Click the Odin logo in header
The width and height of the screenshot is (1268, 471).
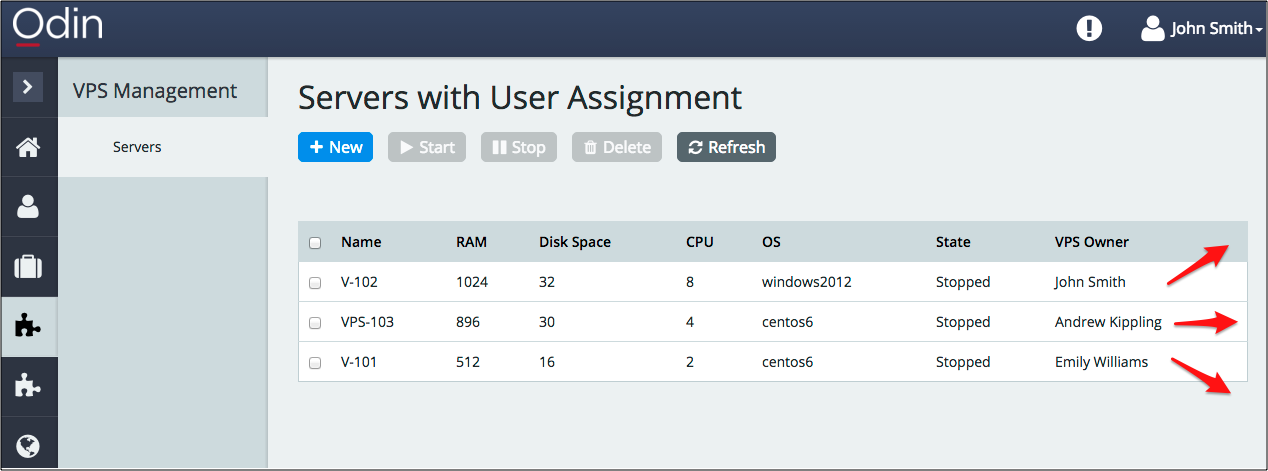point(58,26)
